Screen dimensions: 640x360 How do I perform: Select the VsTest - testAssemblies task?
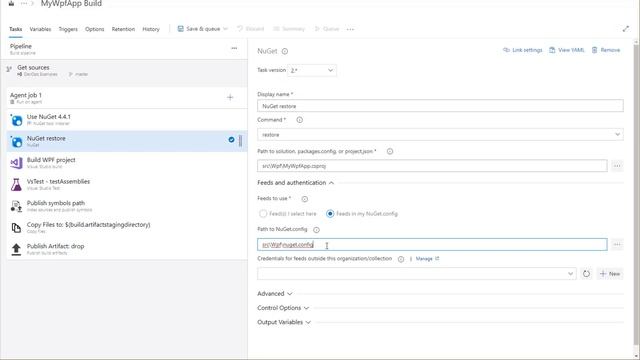pos(127,184)
